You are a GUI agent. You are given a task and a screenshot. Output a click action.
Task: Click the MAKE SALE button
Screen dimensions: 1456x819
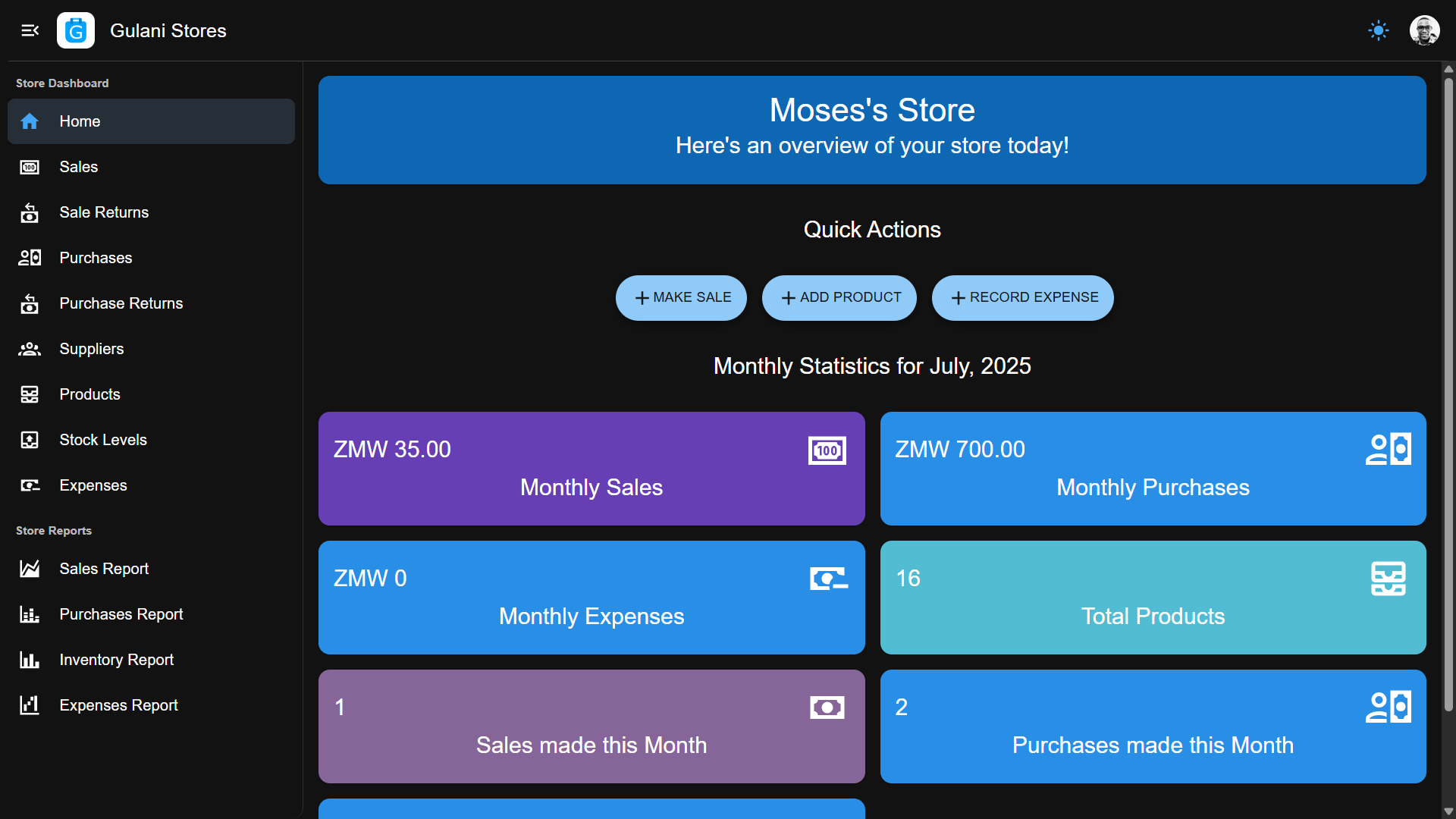(680, 297)
